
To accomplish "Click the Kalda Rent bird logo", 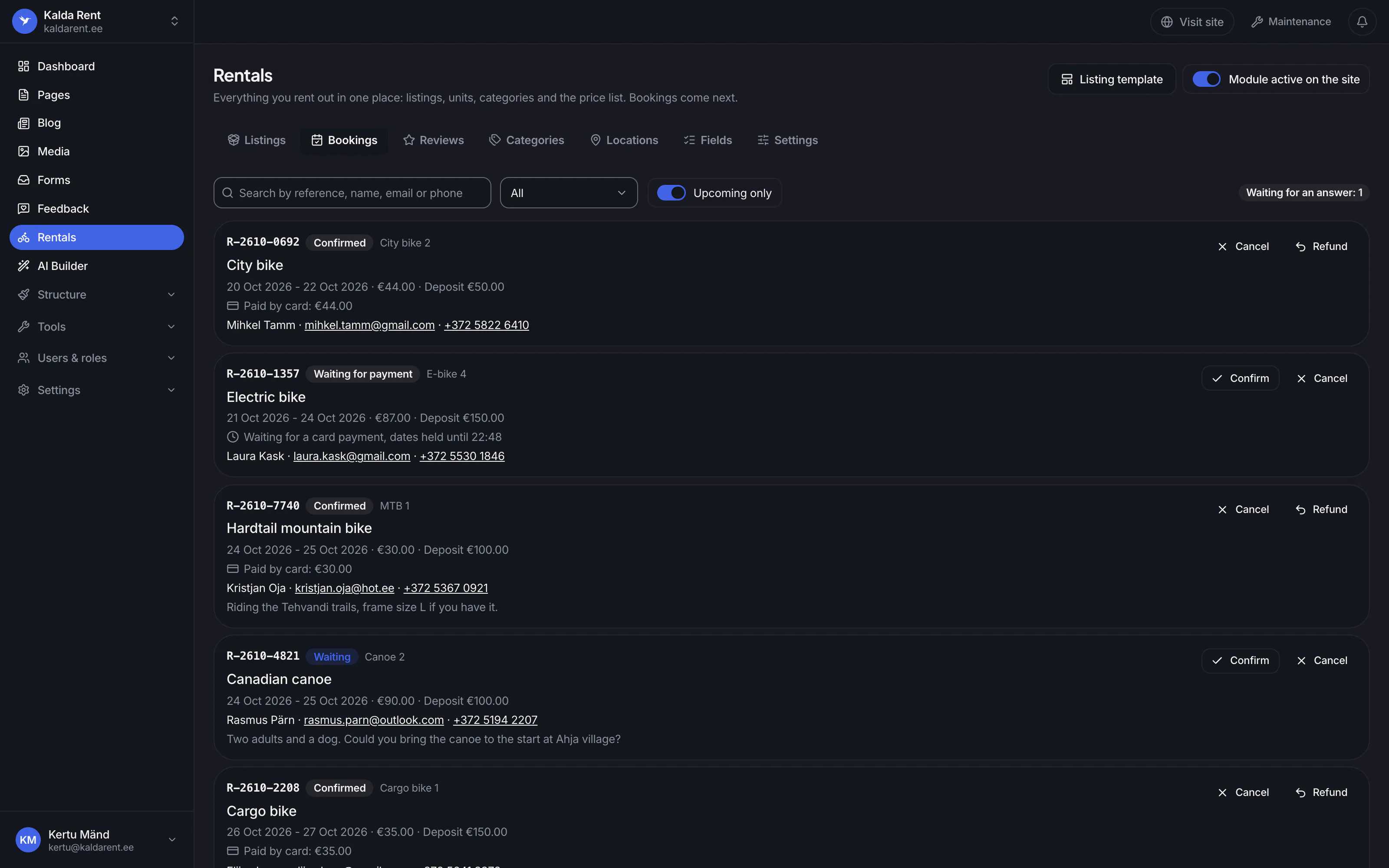I will coord(25,21).
